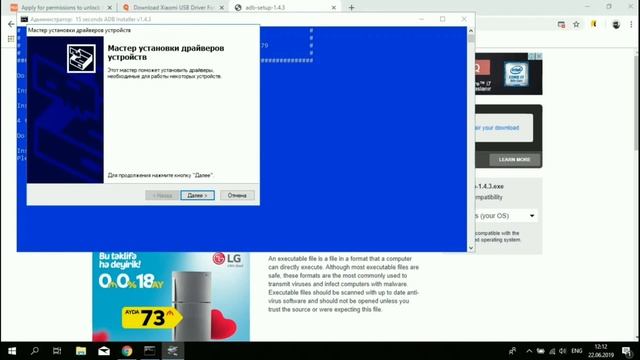This screenshot has height=360, width=640.
Task: Click the console window system icon
Action: 24,19
